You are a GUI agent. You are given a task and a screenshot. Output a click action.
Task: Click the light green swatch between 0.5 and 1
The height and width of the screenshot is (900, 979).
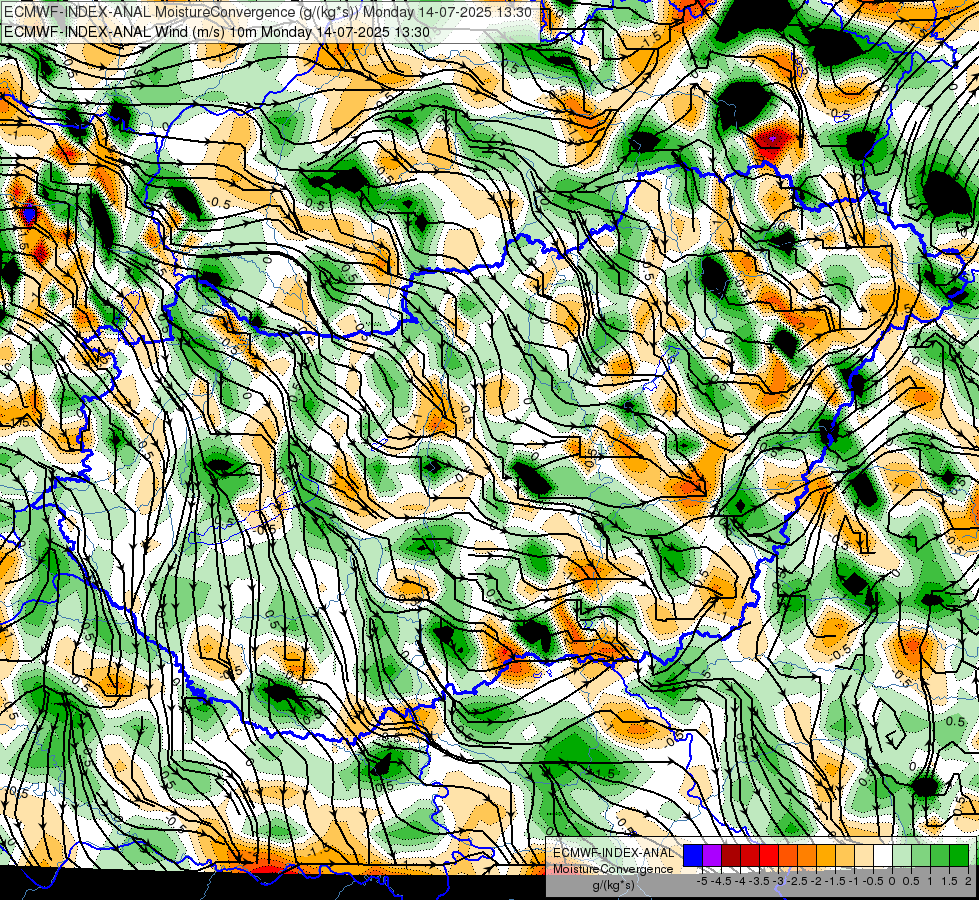(x=921, y=855)
